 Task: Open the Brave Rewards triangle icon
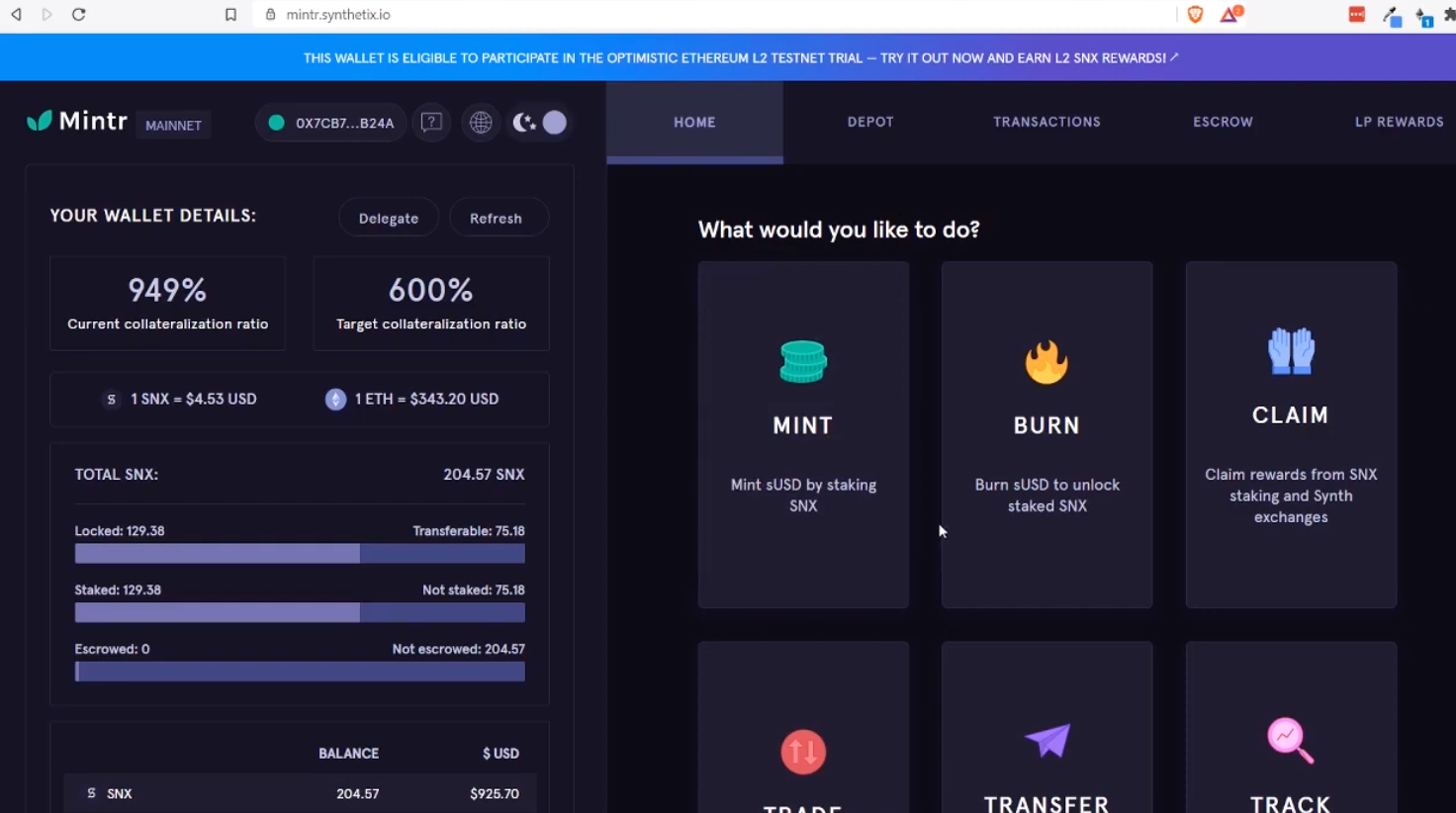coord(1230,14)
